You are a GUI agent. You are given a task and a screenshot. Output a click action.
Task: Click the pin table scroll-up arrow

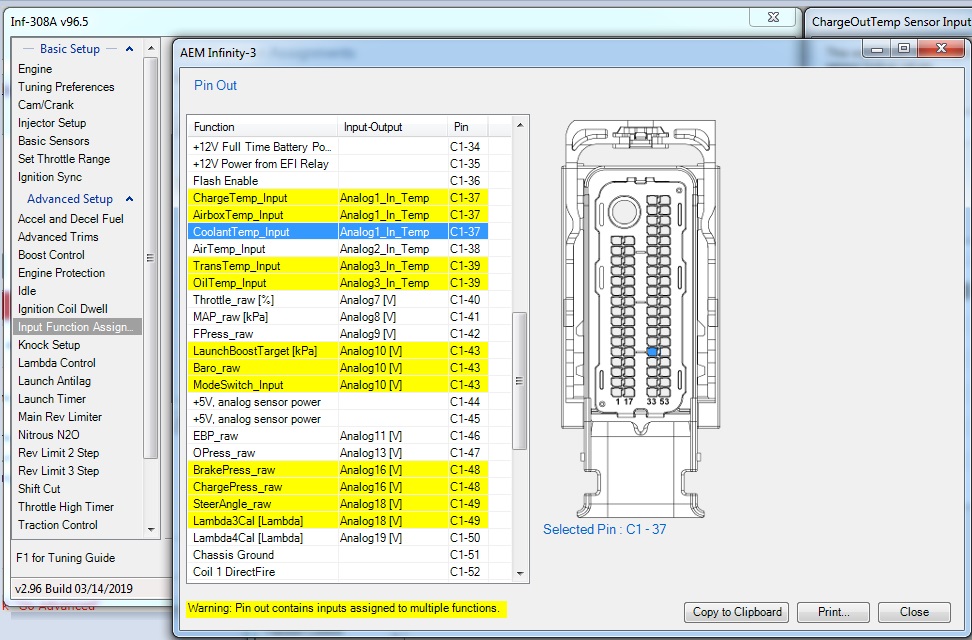click(520, 126)
